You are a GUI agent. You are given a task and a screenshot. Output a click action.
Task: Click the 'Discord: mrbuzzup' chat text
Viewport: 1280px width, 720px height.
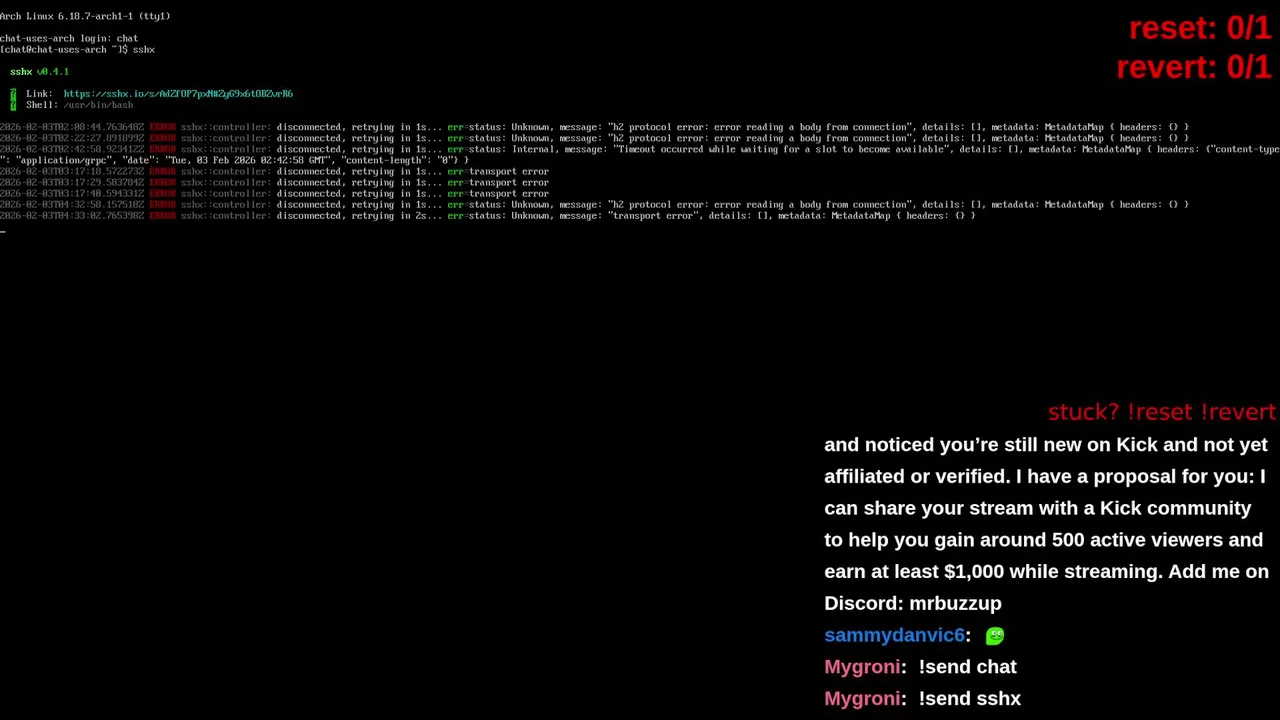click(x=912, y=603)
